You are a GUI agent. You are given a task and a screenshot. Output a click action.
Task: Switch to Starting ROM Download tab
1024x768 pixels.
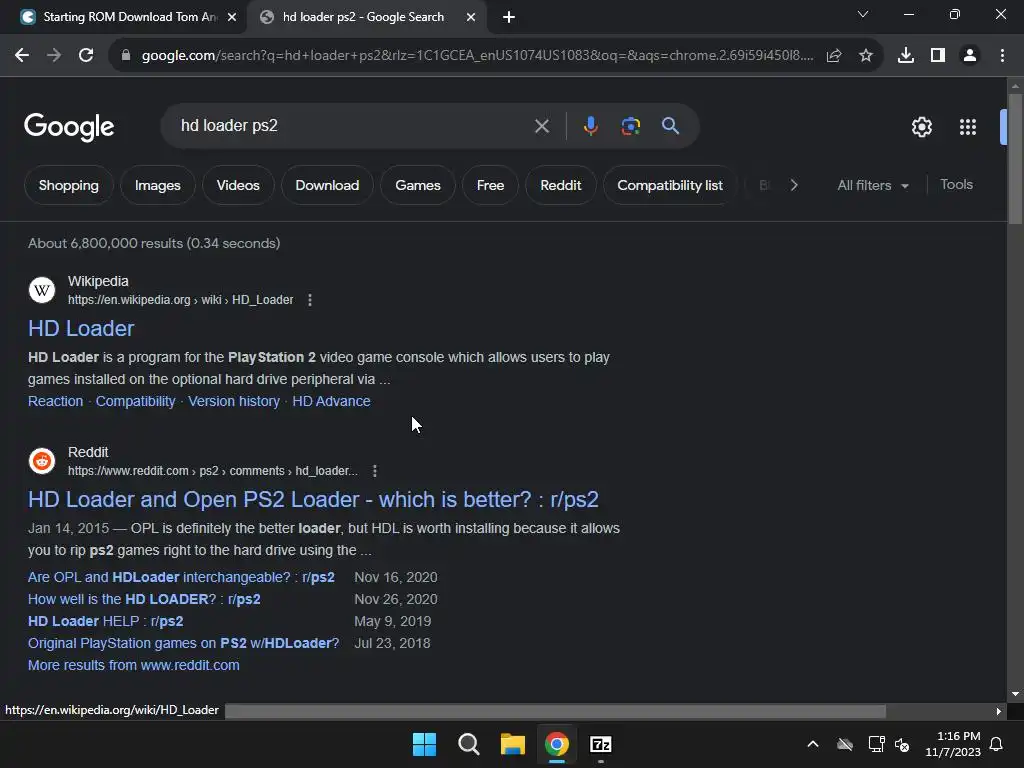pos(131,17)
